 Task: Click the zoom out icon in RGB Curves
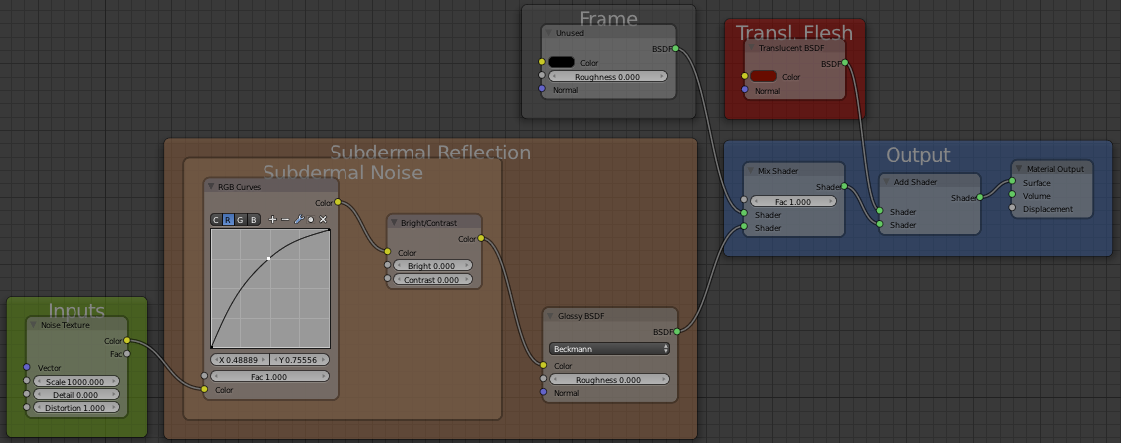click(x=285, y=219)
